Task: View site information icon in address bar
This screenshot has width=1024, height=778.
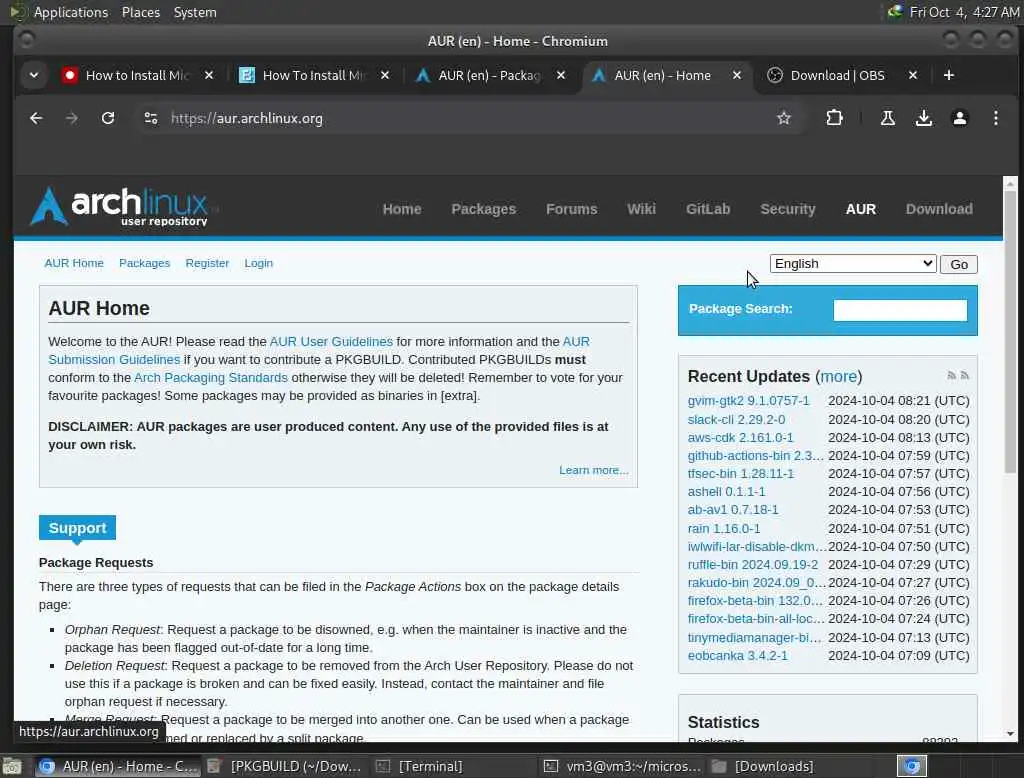Action: (151, 118)
